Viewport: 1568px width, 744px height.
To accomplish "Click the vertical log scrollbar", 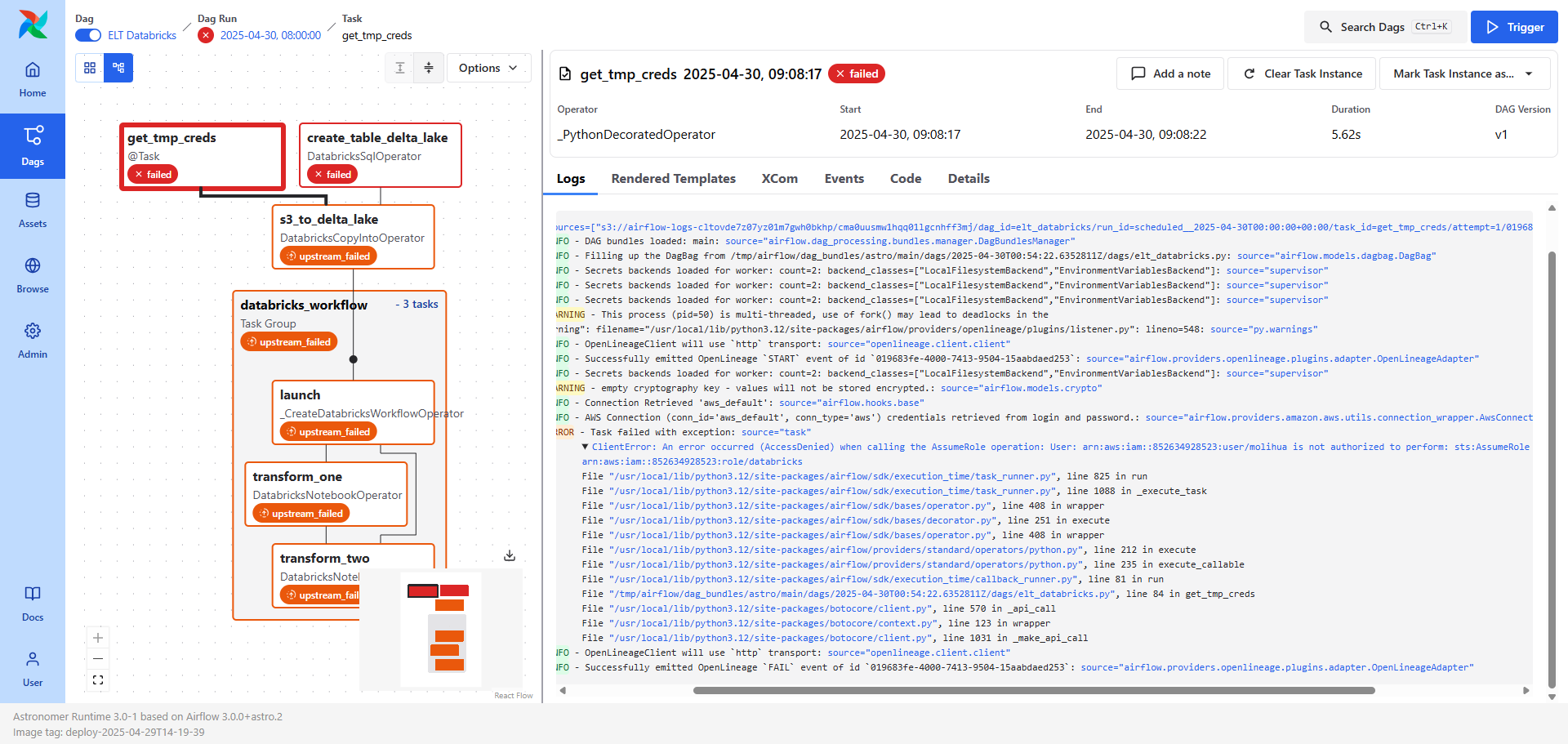I will 1552,470.
